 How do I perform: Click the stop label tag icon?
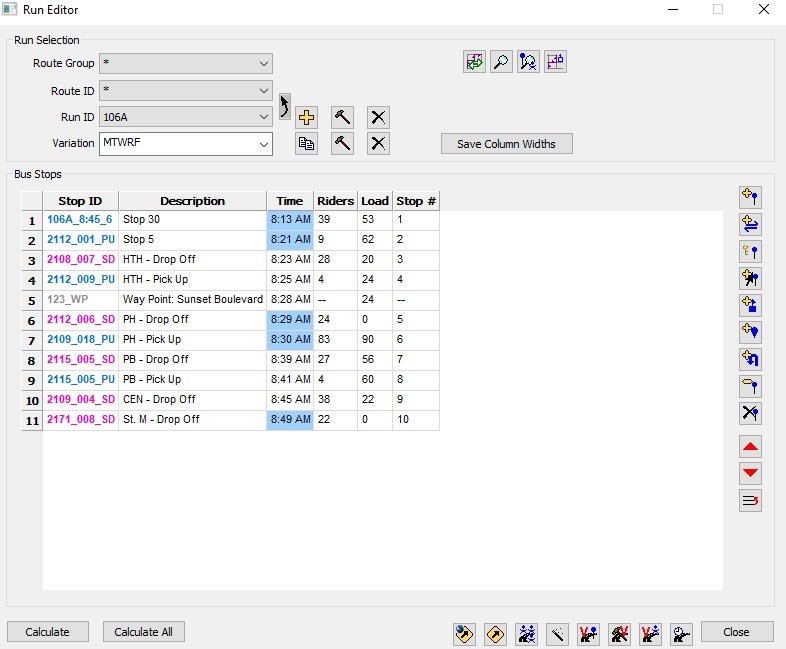tap(750, 386)
